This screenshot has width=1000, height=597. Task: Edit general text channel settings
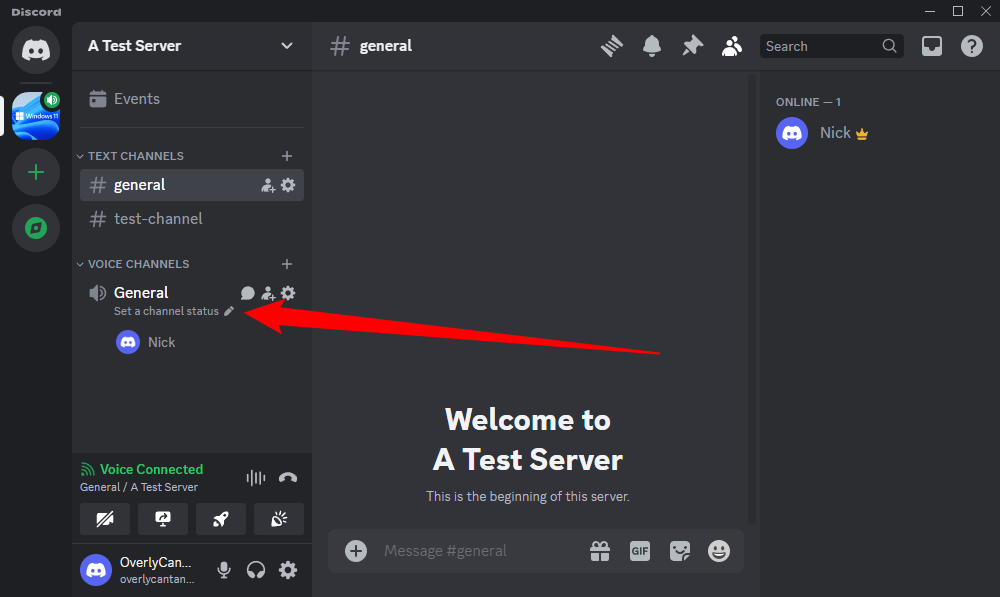288,185
